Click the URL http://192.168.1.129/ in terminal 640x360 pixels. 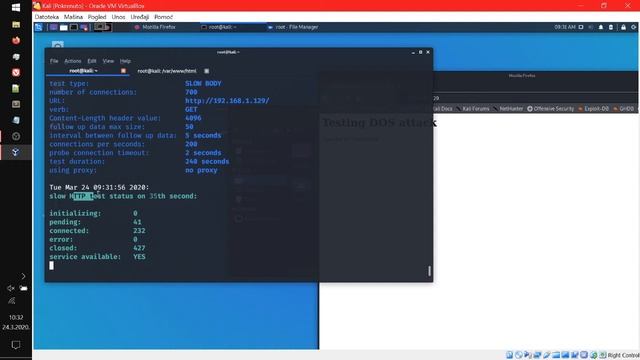227,101
